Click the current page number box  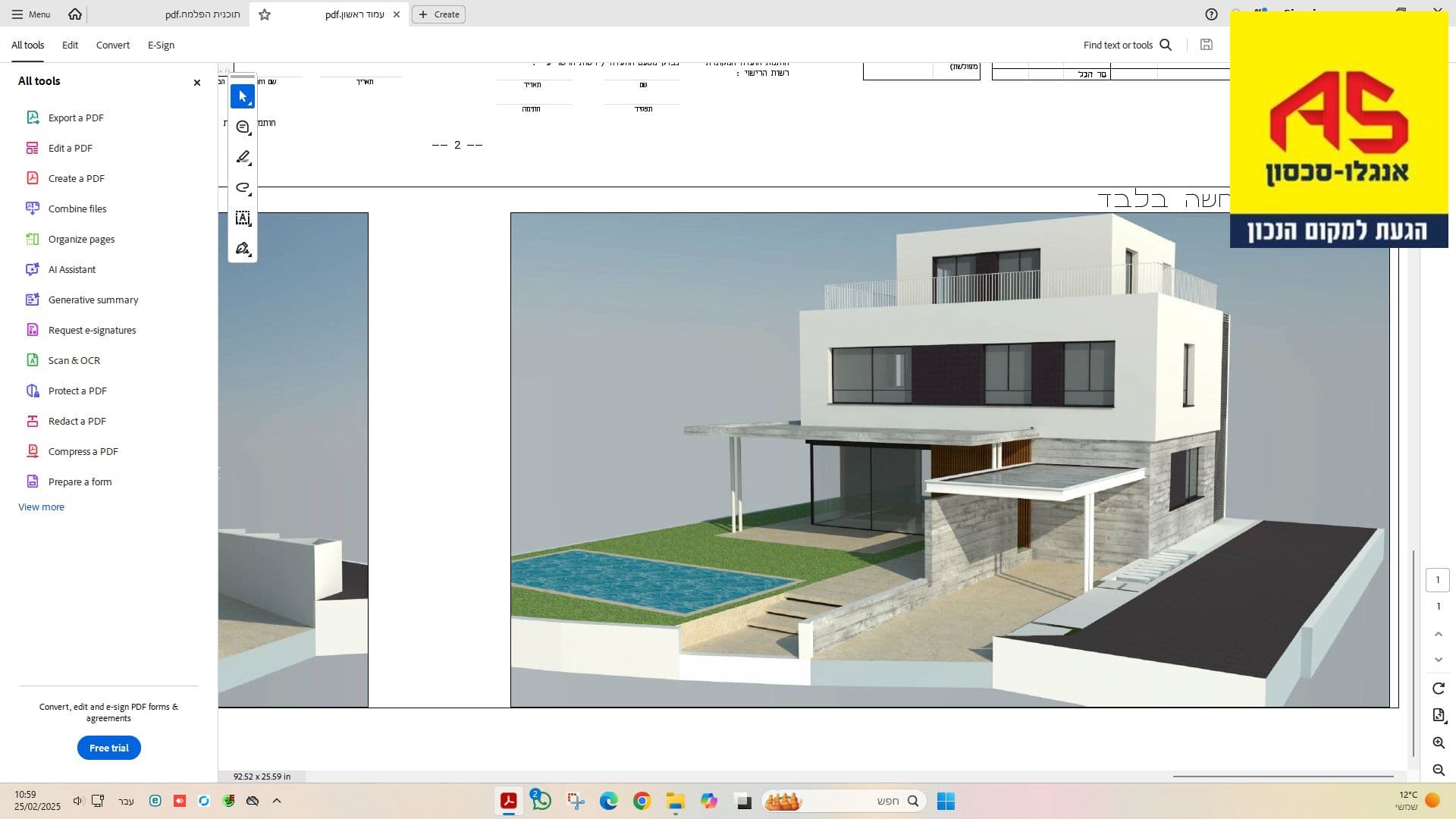click(1438, 580)
